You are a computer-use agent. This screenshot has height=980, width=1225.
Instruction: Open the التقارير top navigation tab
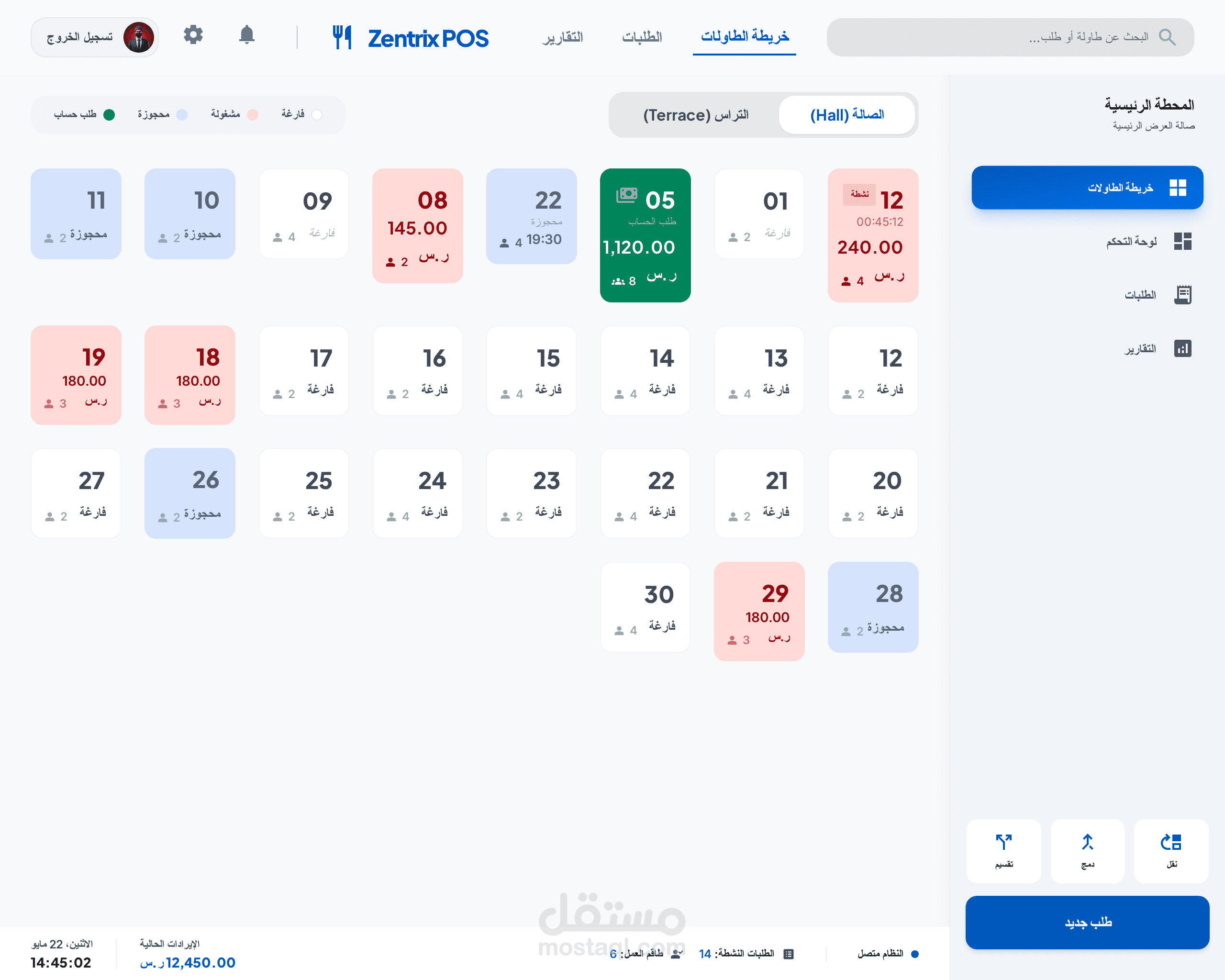pyautogui.click(x=563, y=37)
